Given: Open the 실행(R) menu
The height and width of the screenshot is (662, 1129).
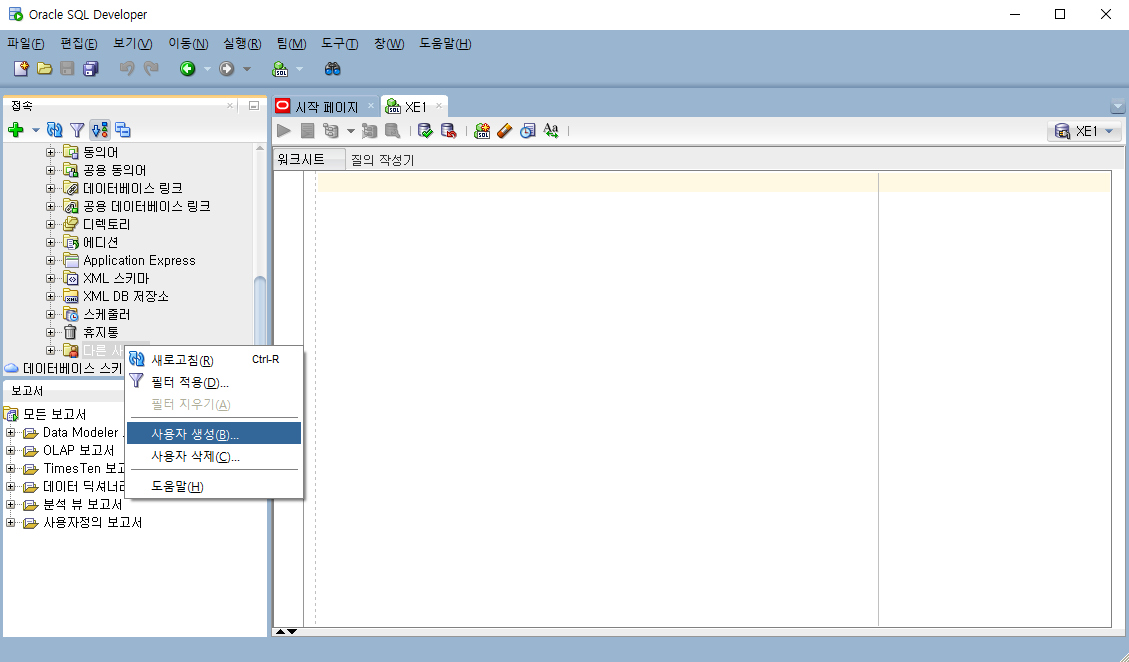Looking at the screenshot, I should 242,44.
